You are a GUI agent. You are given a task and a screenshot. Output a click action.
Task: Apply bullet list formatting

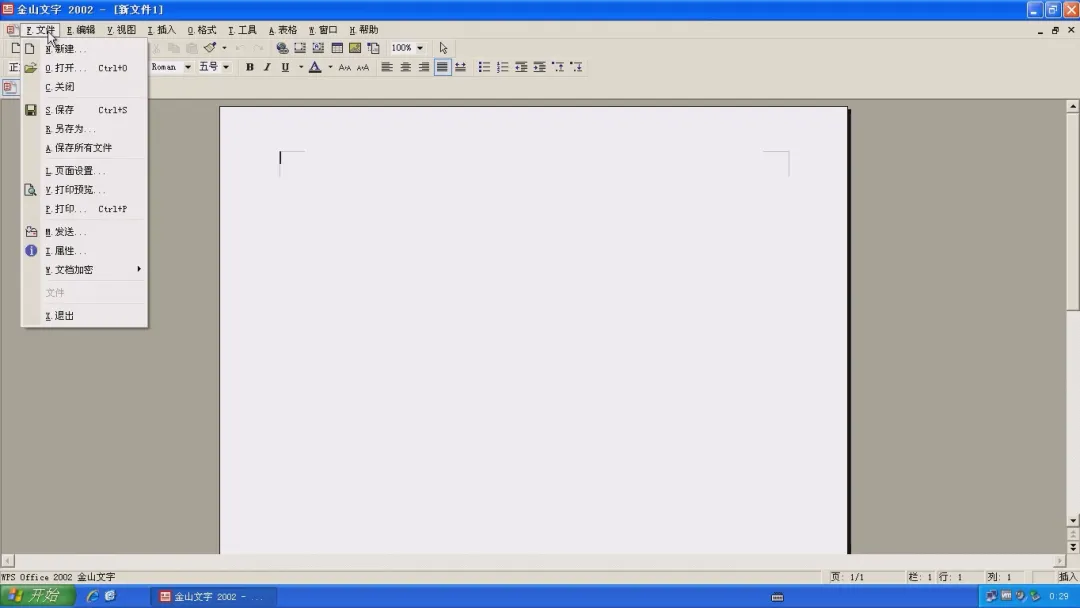click(x=484, y=67)
